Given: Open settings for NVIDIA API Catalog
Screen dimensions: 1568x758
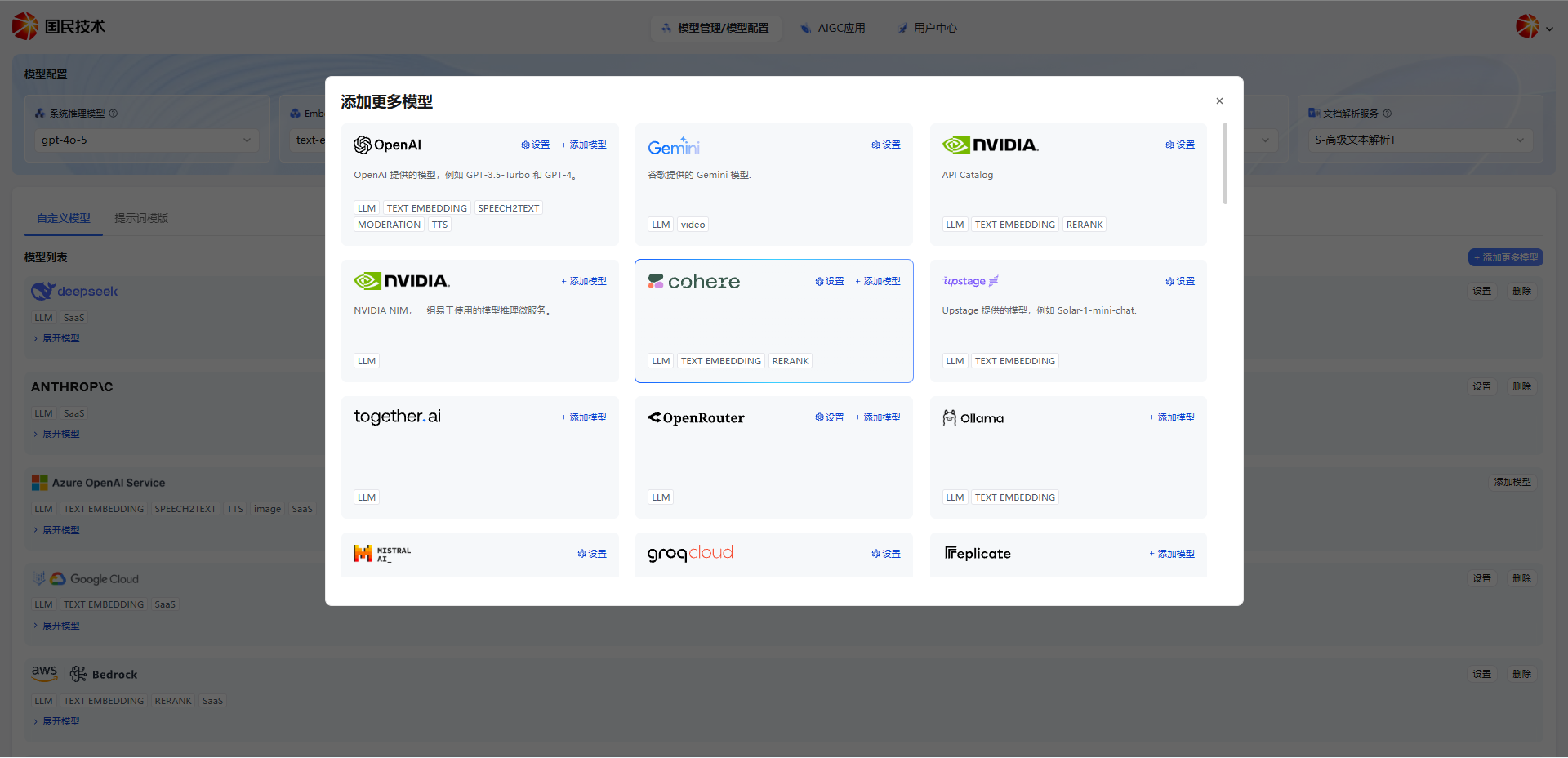Looking at the screenshot, I should coord(1180,145).
